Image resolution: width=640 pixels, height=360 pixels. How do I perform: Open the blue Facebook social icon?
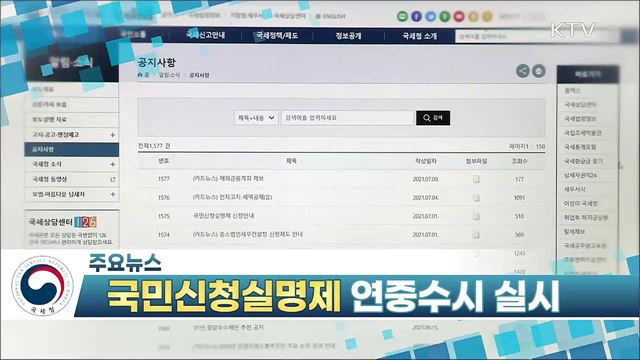coord(416,16)
